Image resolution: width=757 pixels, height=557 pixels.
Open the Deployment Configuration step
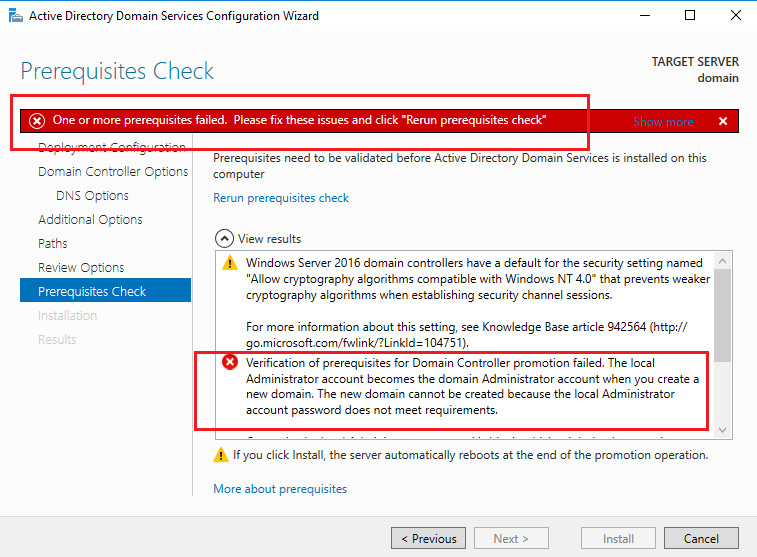coord(111,148)
